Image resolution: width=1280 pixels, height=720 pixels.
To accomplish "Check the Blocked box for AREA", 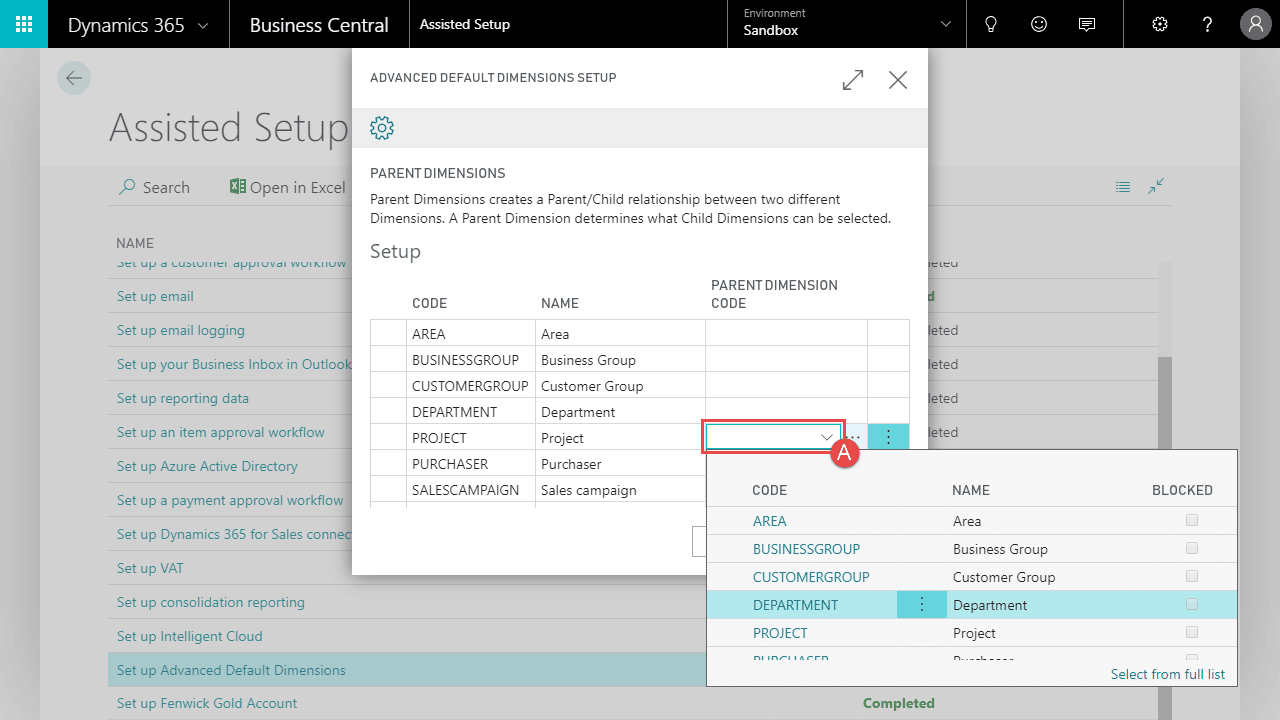I will [1191, 520].
